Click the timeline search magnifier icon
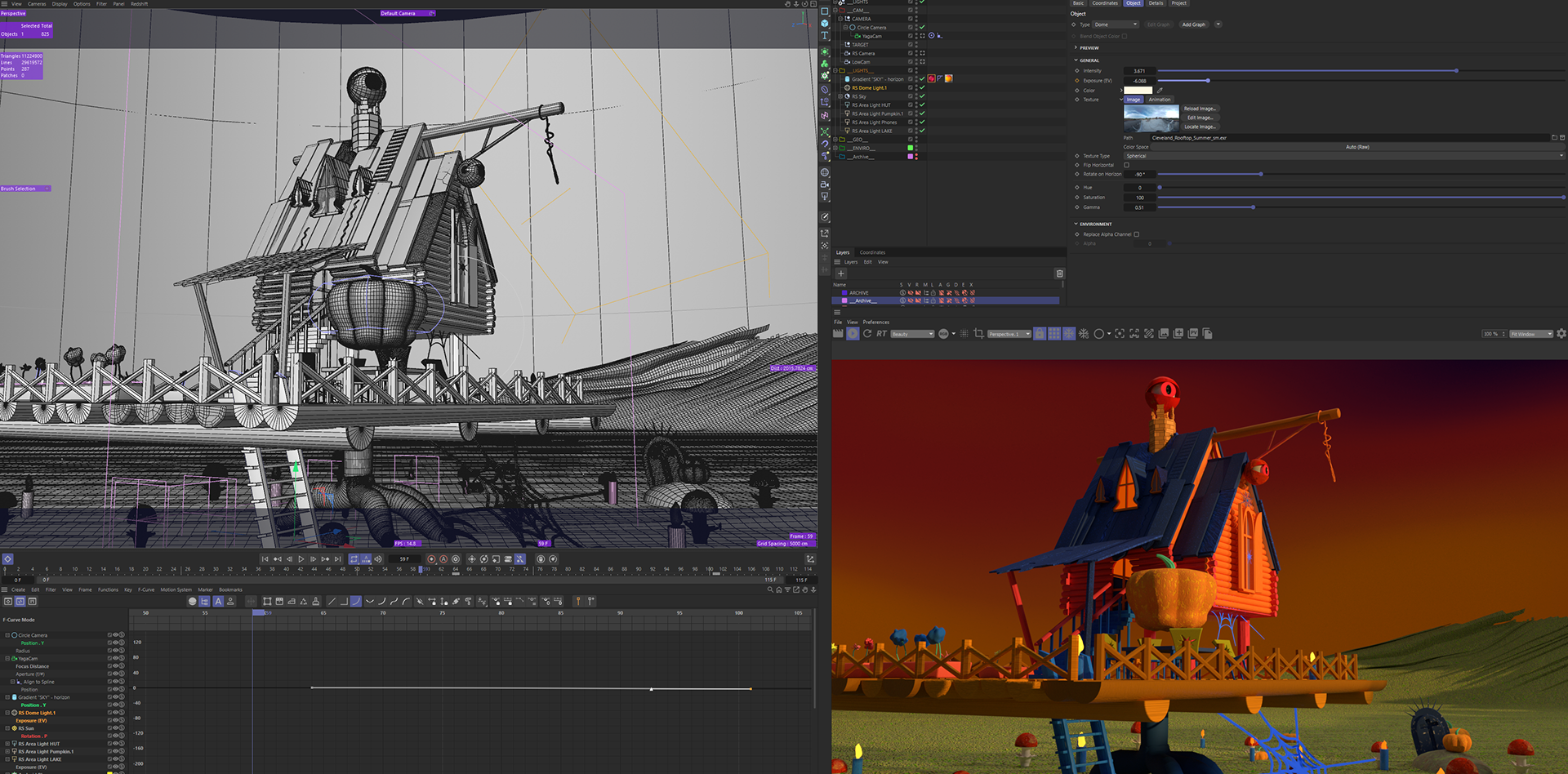 tap(770, 589)
